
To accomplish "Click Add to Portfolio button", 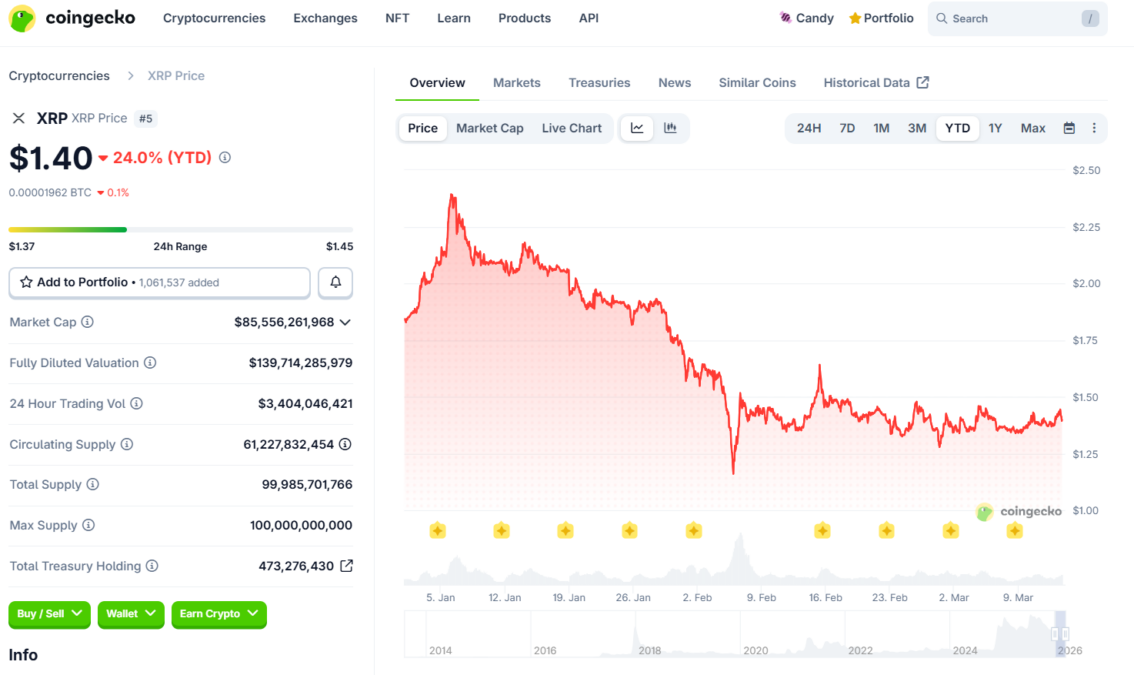I will (159, 282).
